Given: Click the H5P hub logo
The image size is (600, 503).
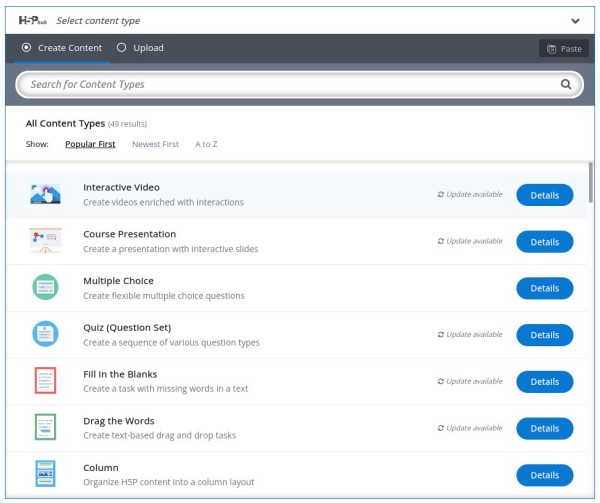Looking at the screenshot, I should pyautogui.click(x=33, y=20).
